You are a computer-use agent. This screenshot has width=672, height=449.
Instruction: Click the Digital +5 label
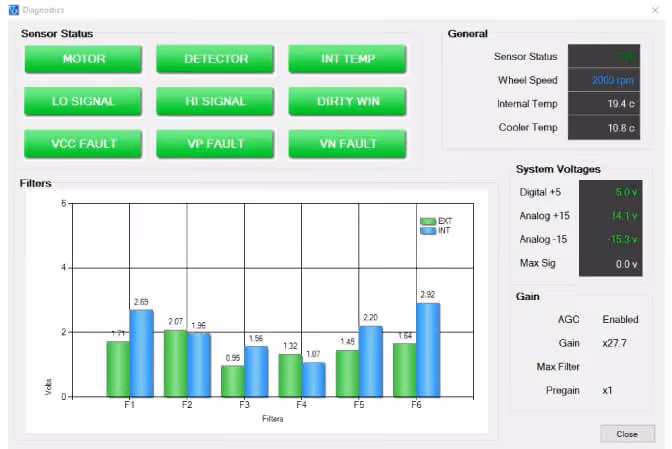pyautogui.click(x=540, y=192)
